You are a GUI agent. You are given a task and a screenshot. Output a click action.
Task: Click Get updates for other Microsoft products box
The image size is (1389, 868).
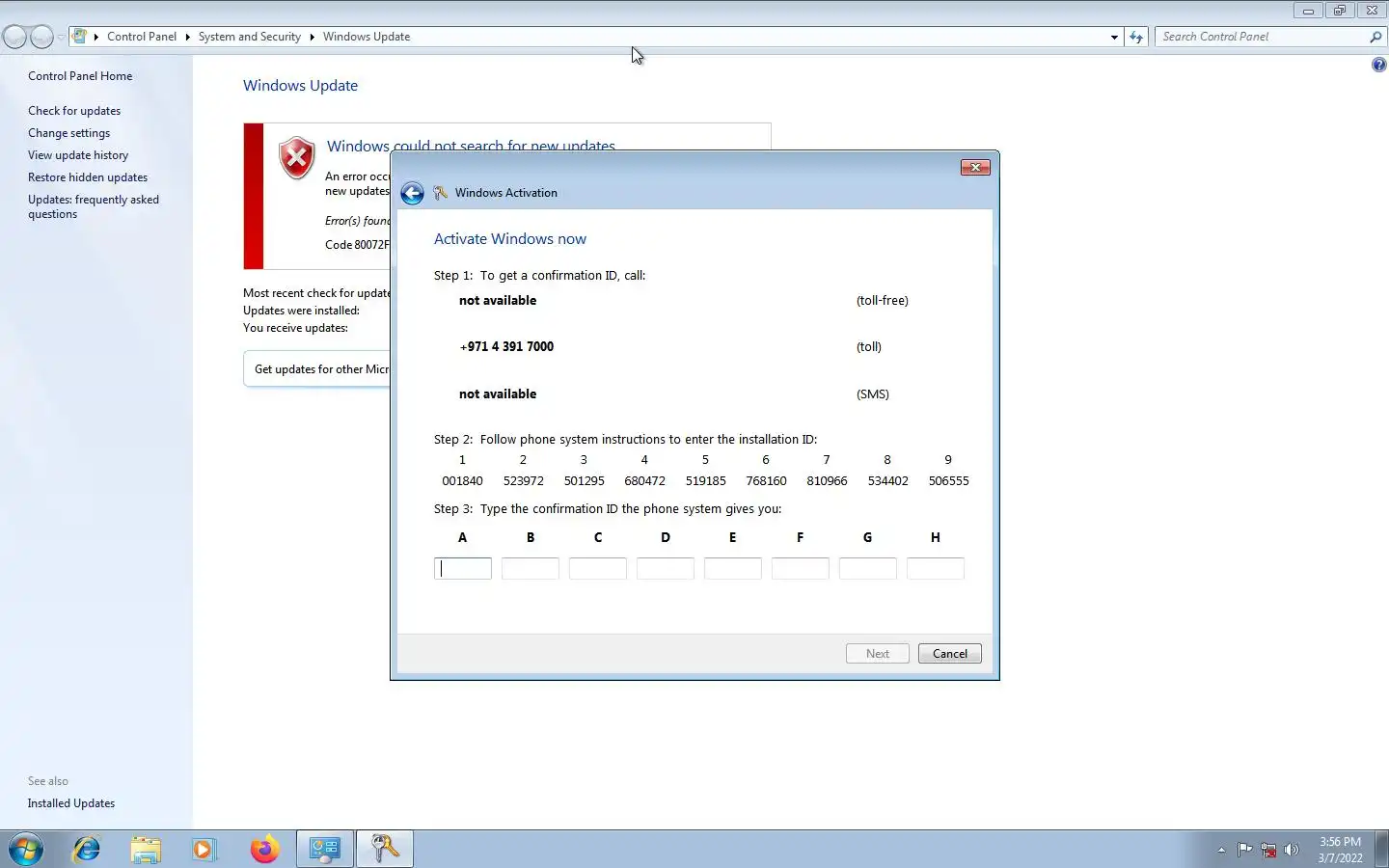tap(317, 369)
